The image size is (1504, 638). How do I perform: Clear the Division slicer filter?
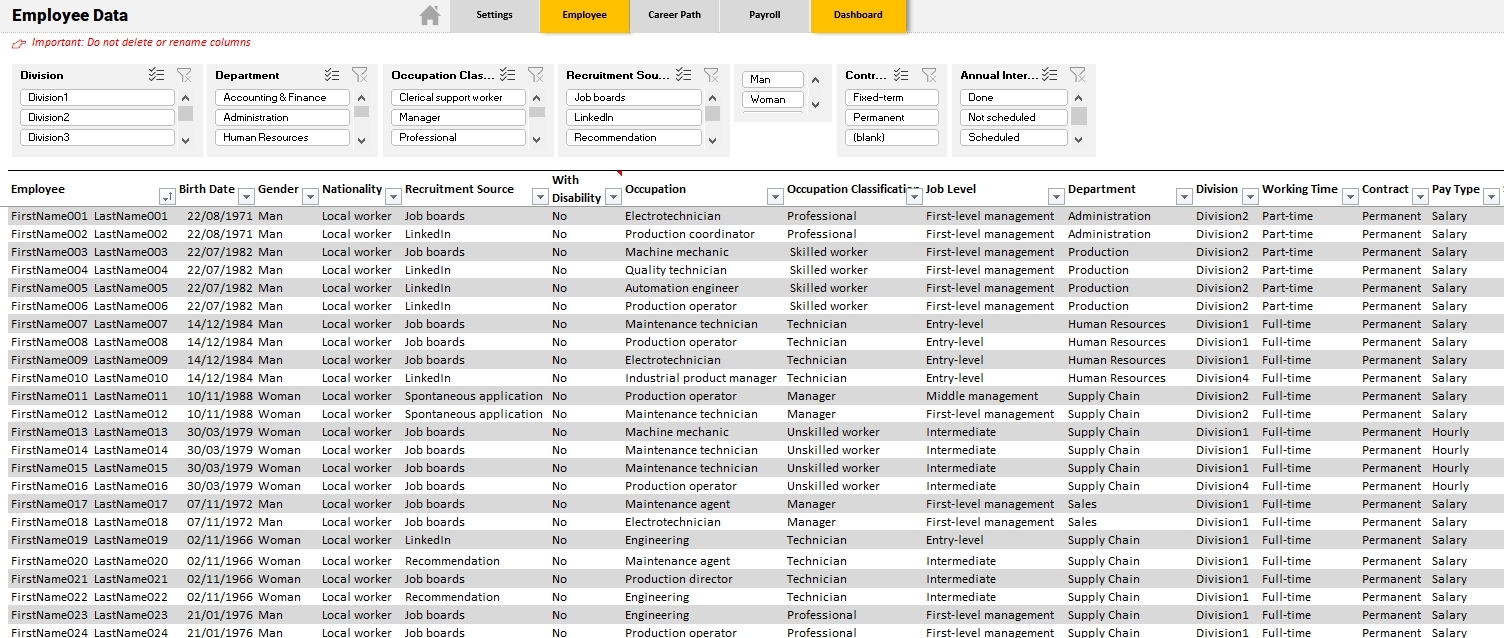click(184, 75)
